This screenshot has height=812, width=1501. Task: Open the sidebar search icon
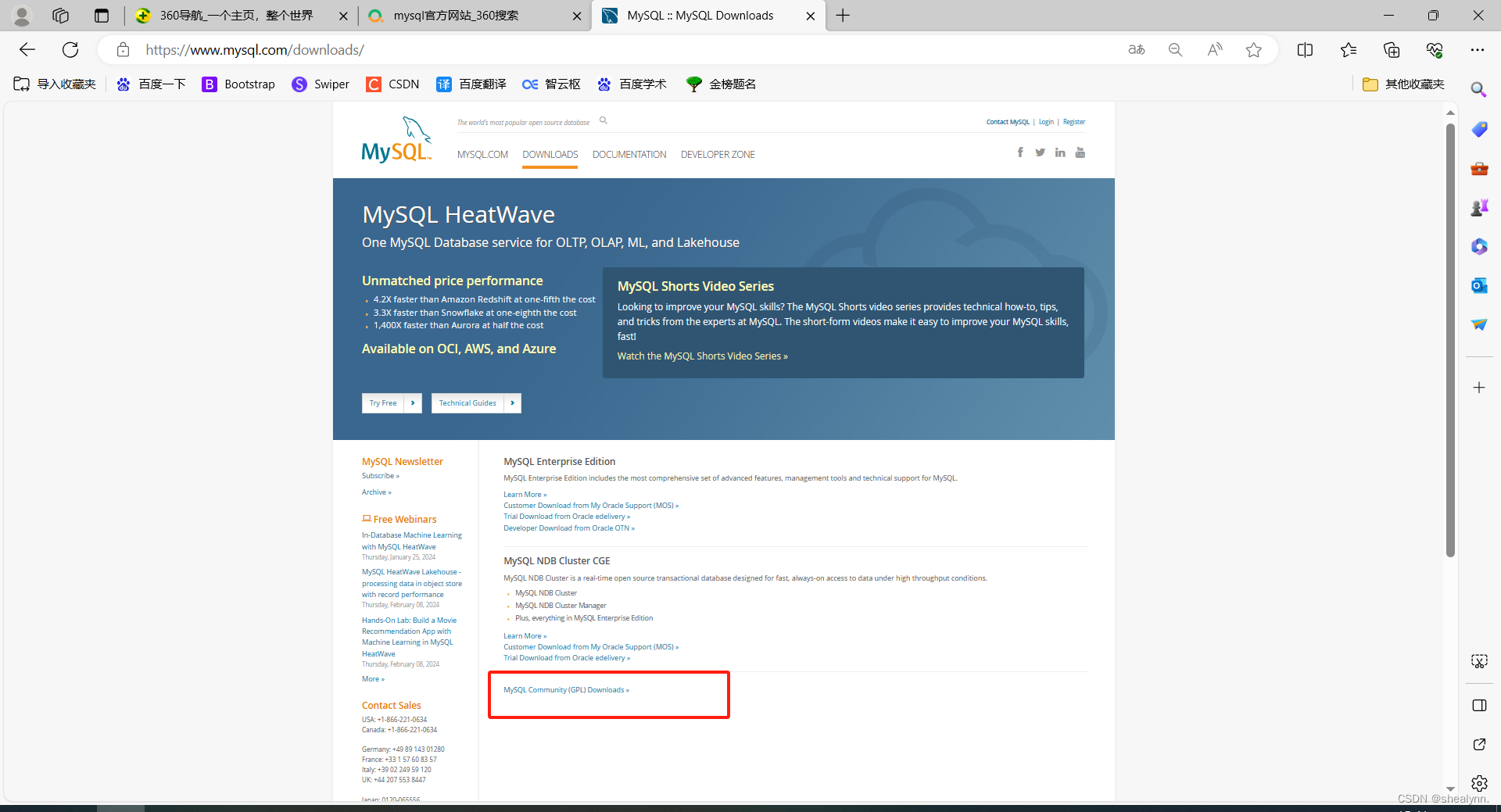(1478, 90)
